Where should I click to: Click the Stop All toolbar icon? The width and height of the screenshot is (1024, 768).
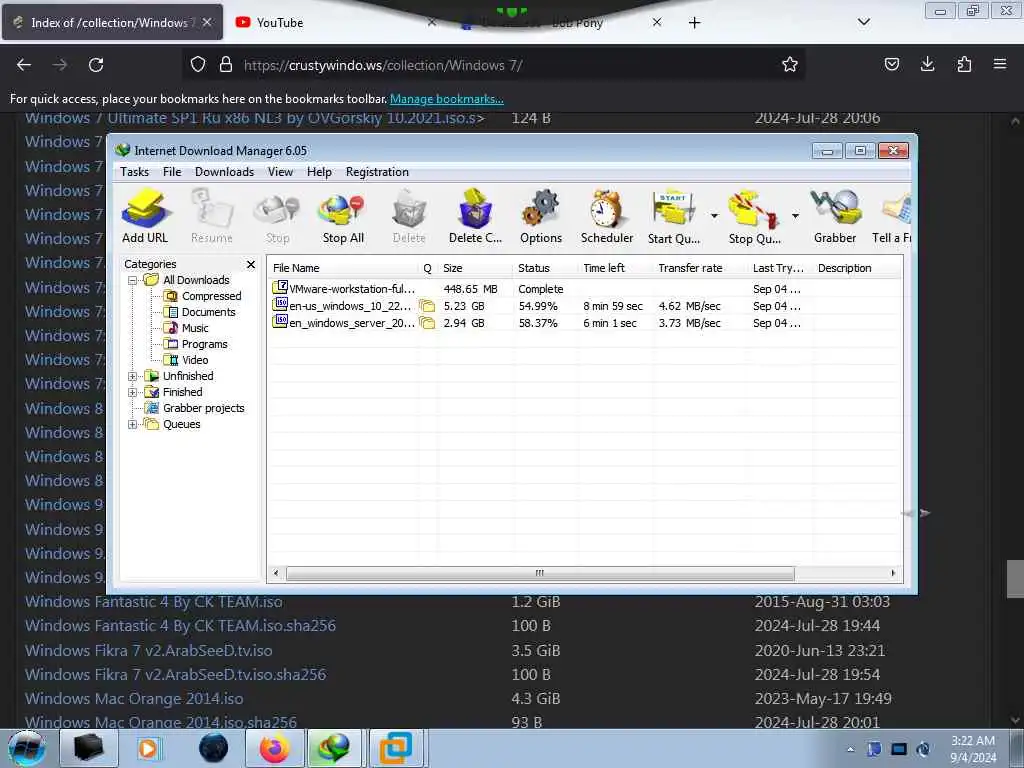pos(343,216)
